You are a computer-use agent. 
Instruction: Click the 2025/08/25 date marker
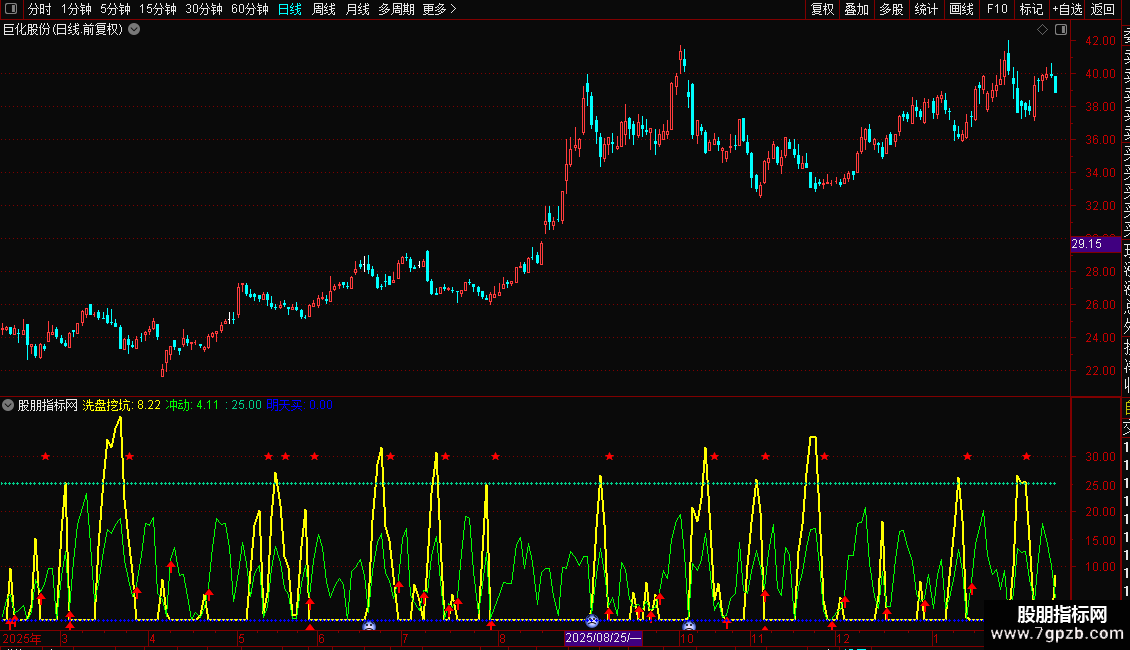pos(602,638)
